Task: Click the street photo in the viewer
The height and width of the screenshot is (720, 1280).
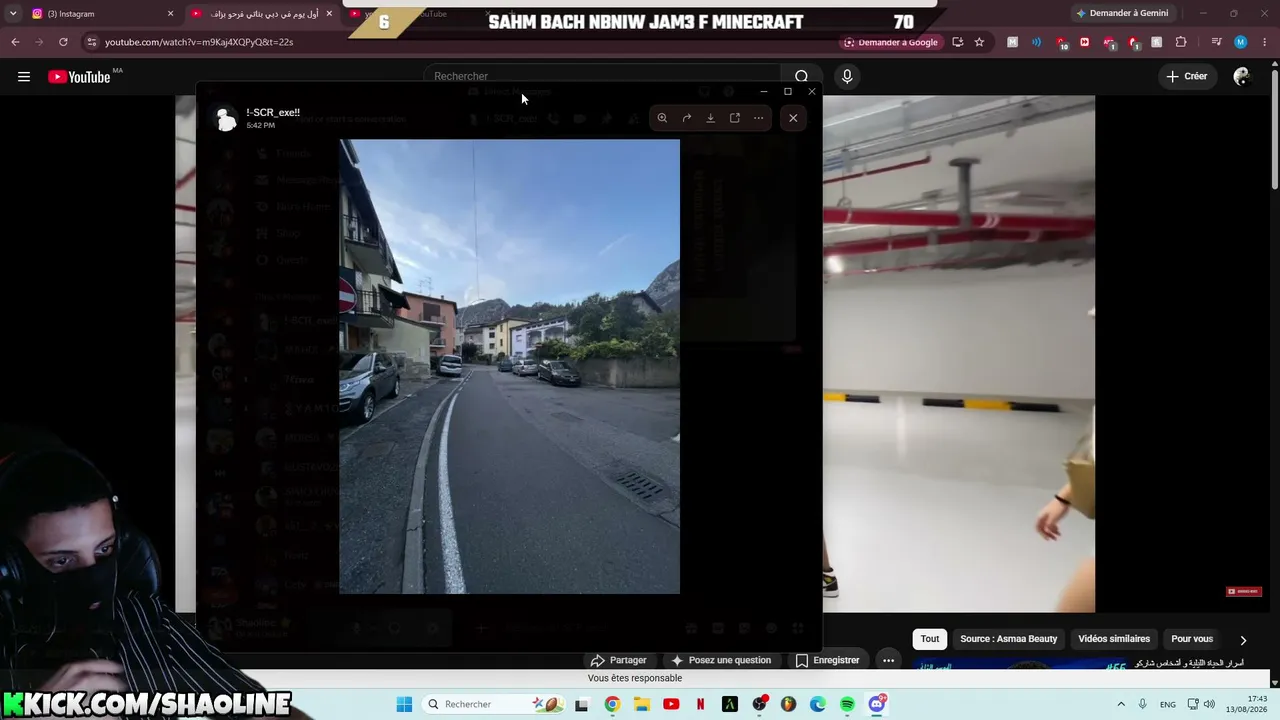Action: tap(509, 366)
